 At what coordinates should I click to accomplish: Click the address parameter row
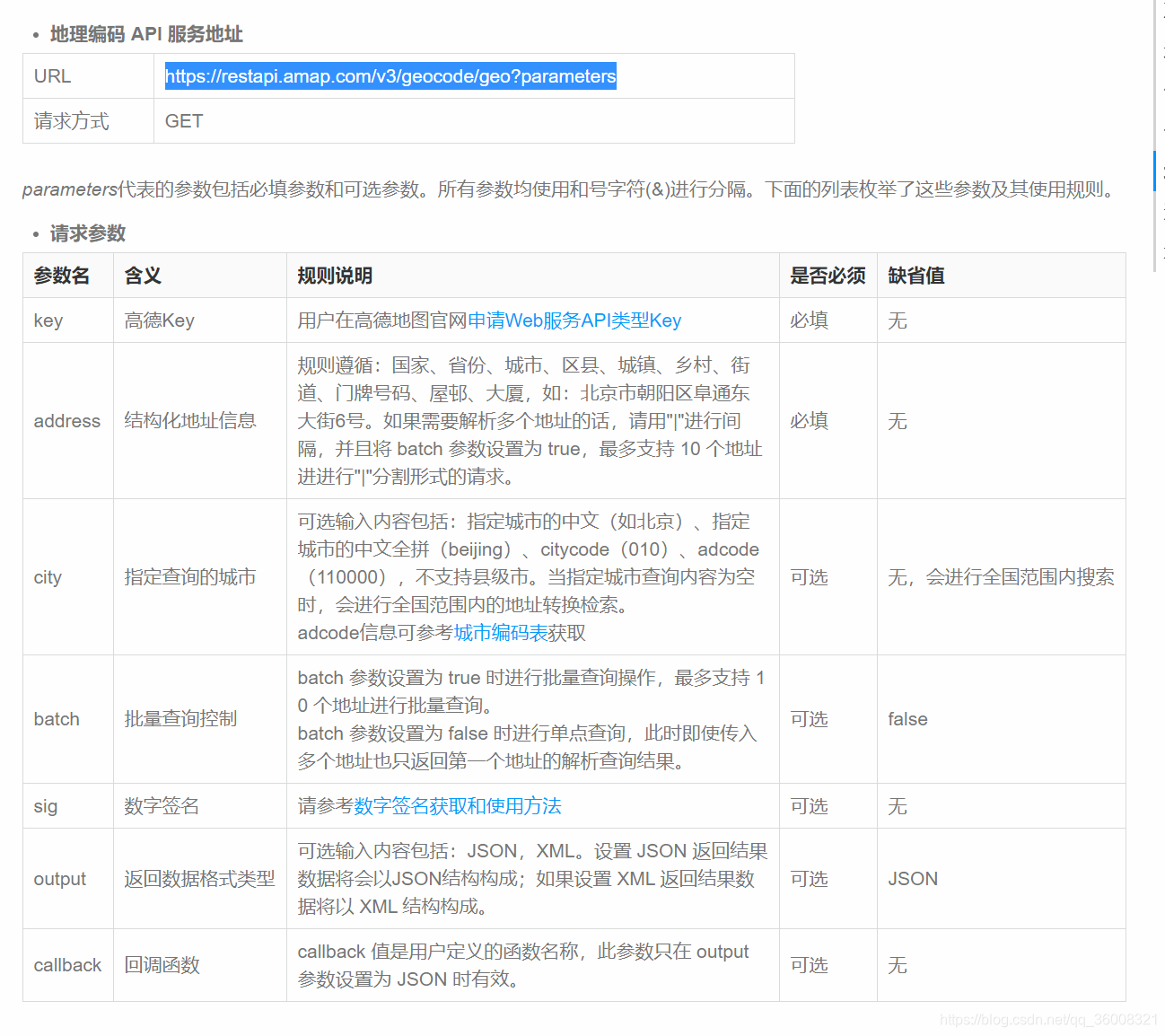67,421
